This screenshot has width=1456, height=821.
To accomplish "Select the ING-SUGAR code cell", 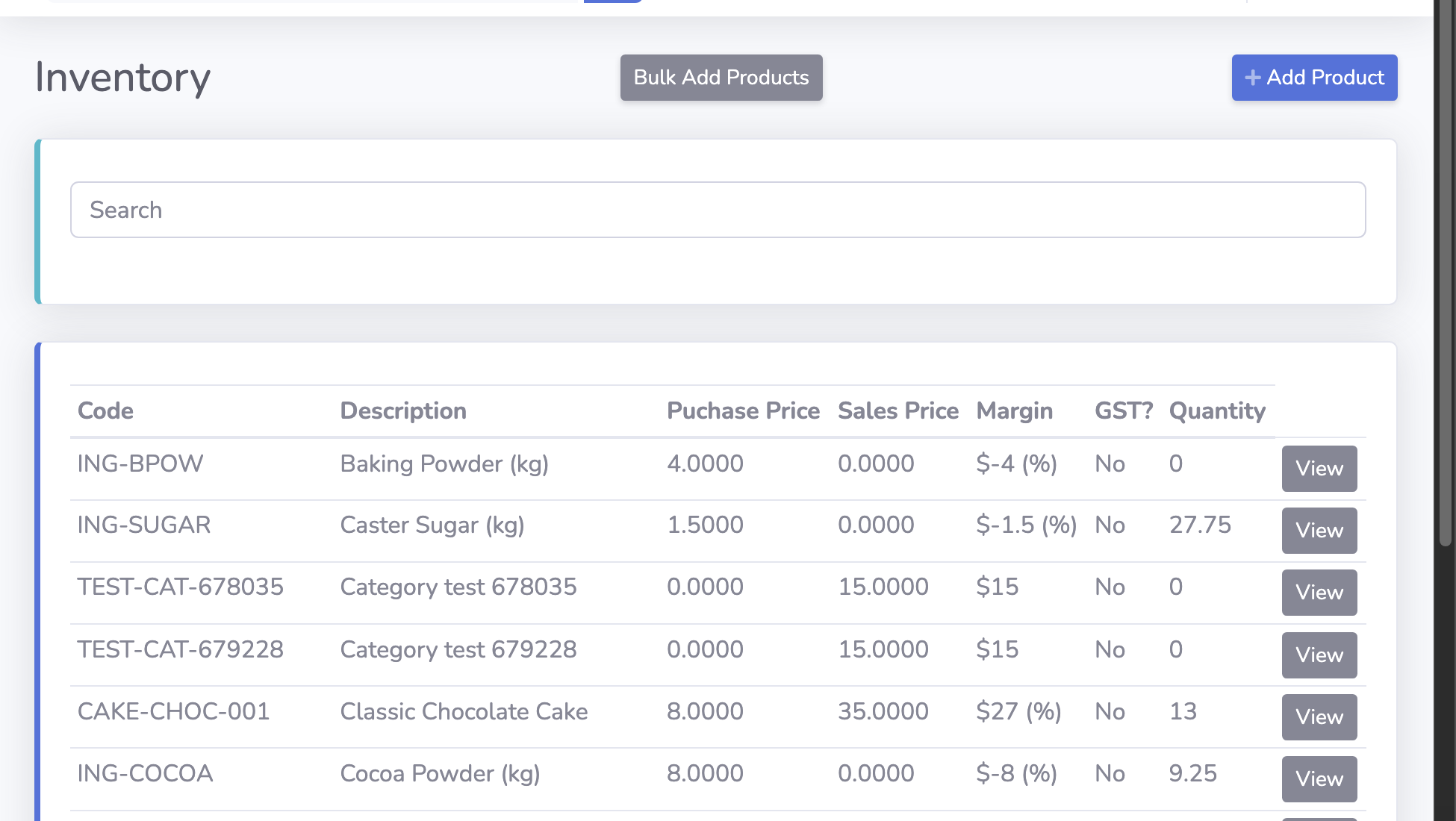I will pos(144,525).
